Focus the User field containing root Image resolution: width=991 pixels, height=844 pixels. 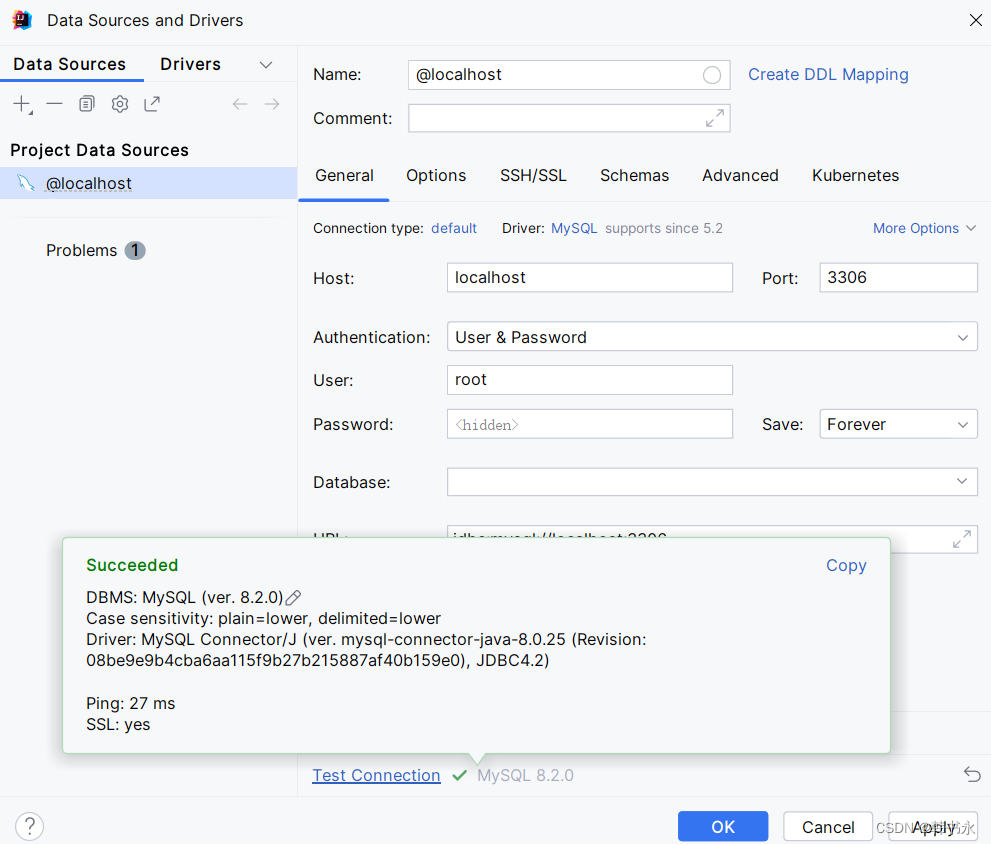[x=590, y=380]
